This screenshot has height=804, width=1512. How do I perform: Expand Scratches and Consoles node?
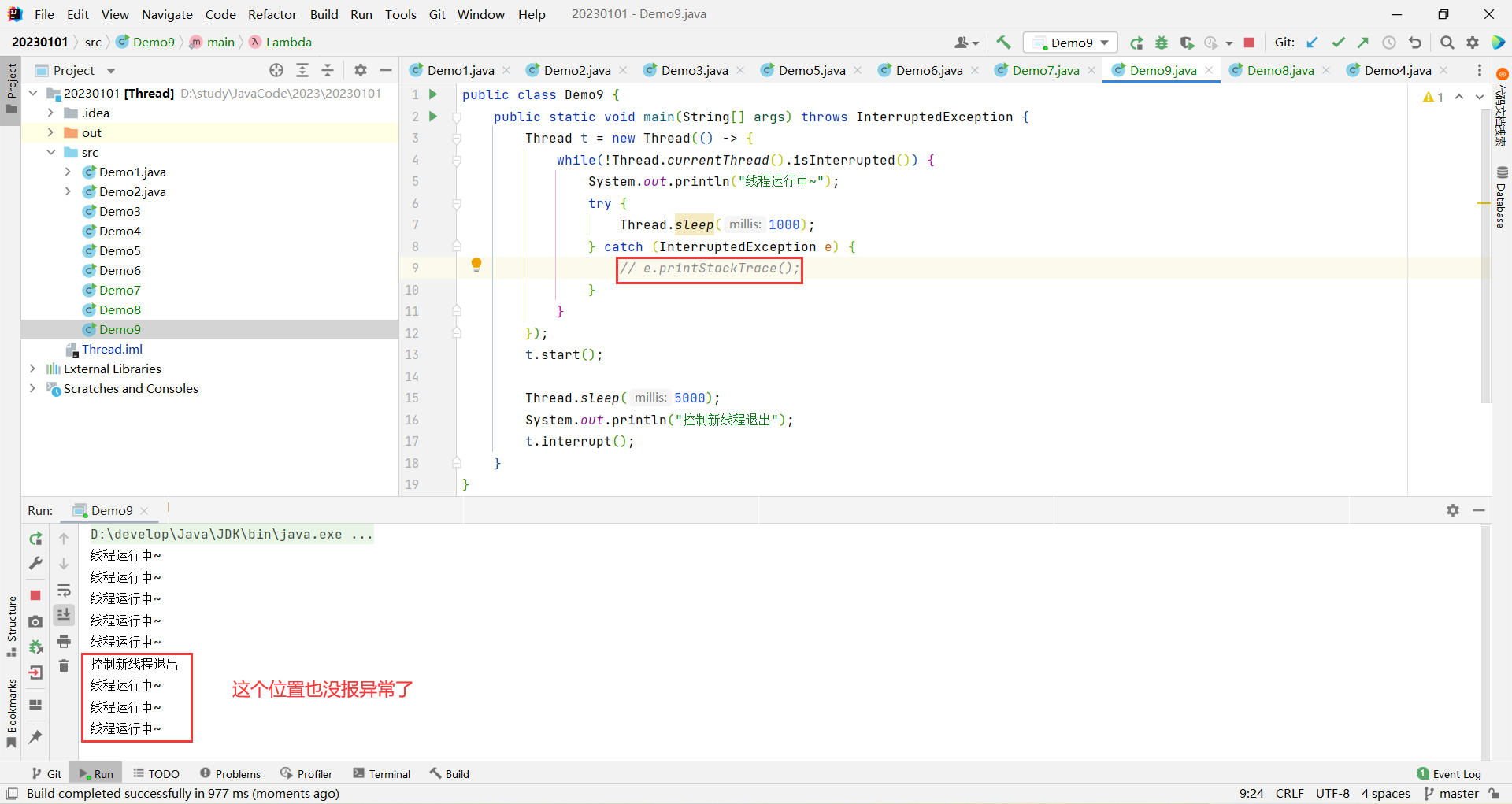coord(32,388)
